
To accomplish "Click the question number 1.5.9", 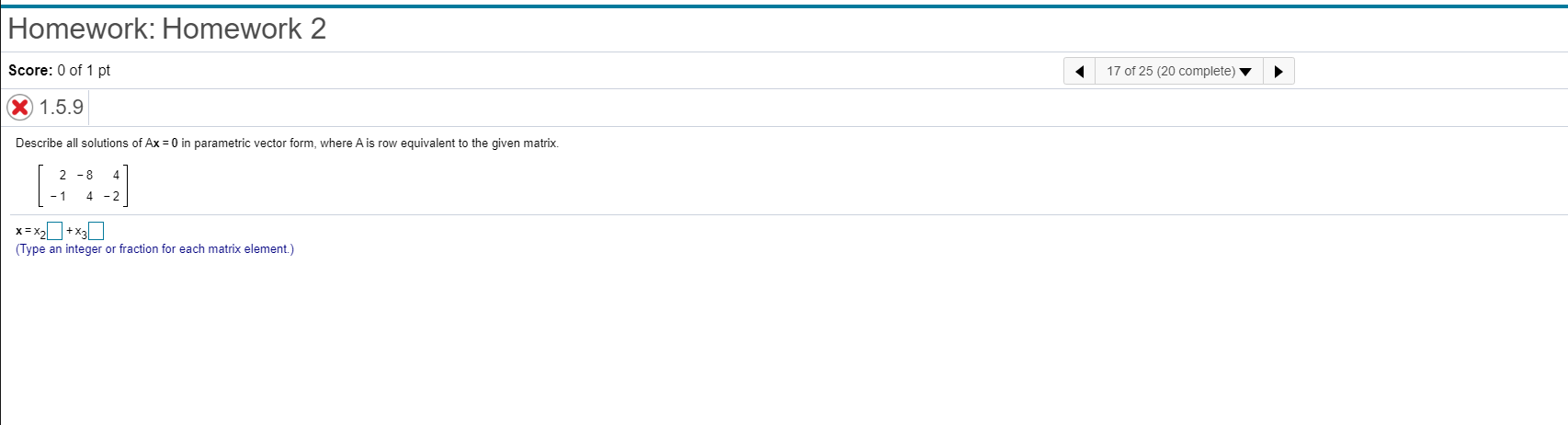I will (x=61, y=107).
